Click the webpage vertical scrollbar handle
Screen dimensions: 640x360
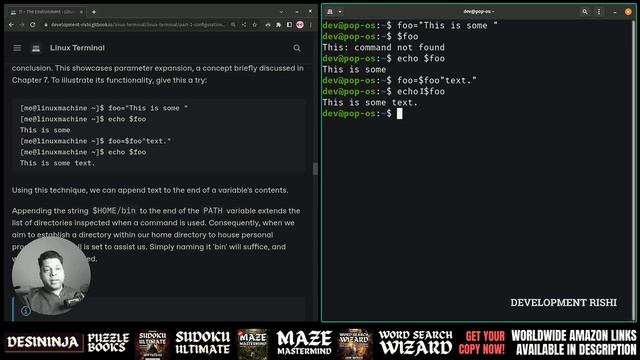coord(315,169)
